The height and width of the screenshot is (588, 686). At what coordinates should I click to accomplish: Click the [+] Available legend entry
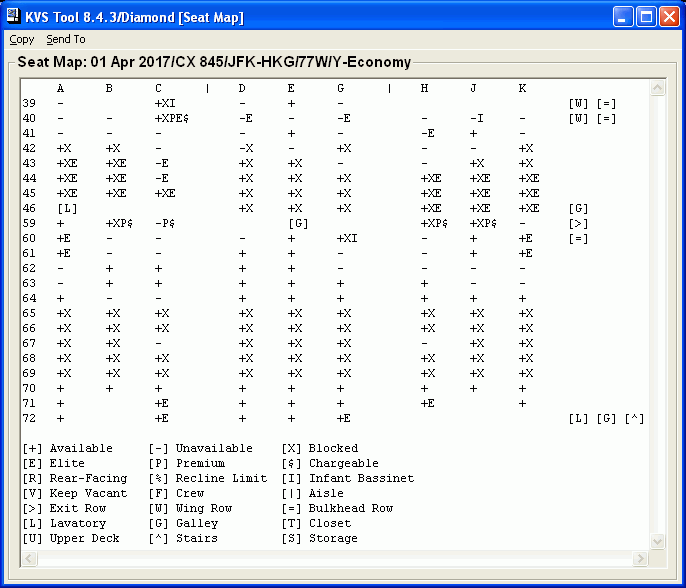pos(67,448)
